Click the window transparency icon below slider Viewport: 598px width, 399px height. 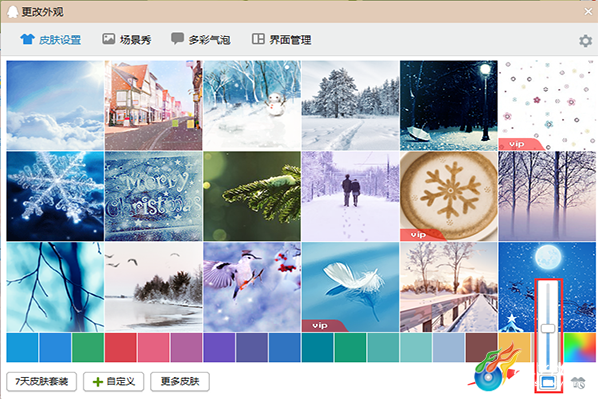point(548,381)
